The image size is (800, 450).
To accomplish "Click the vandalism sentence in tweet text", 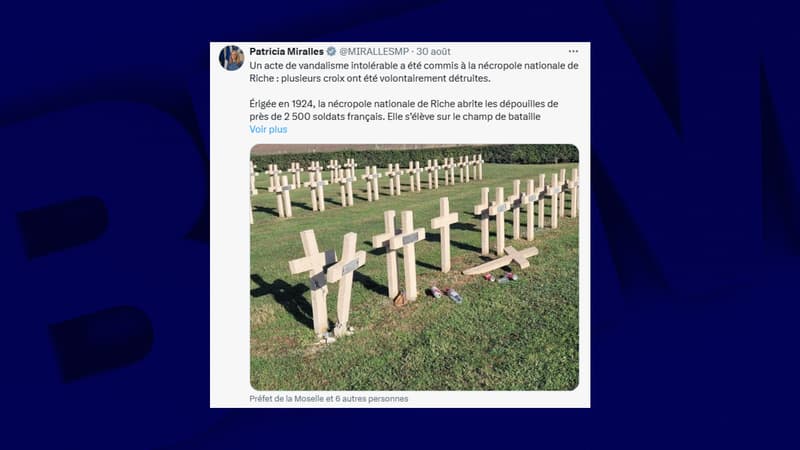I will coord(414,72).
